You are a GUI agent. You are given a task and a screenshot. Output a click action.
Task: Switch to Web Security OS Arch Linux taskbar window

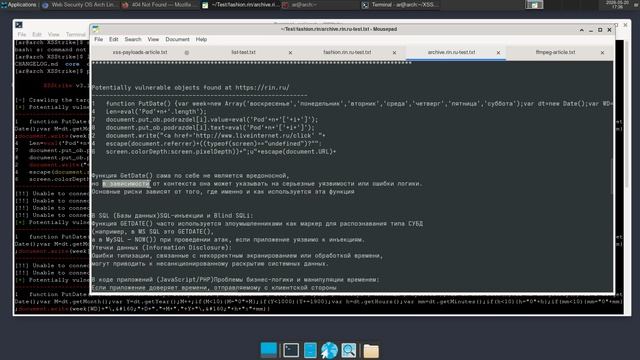(x=78, y=5)
